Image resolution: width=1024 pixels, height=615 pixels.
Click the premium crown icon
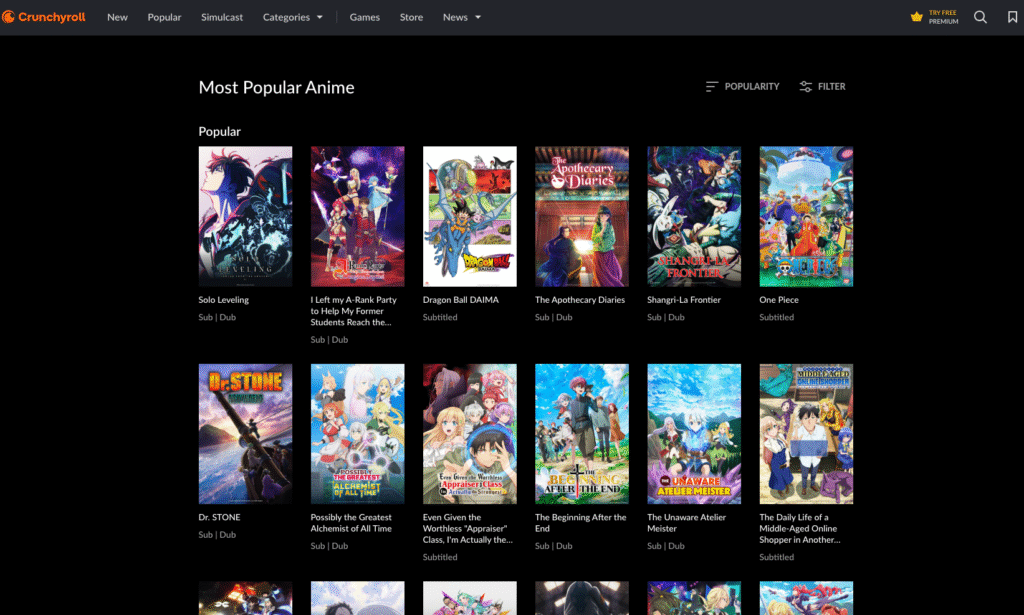(917, 17)
